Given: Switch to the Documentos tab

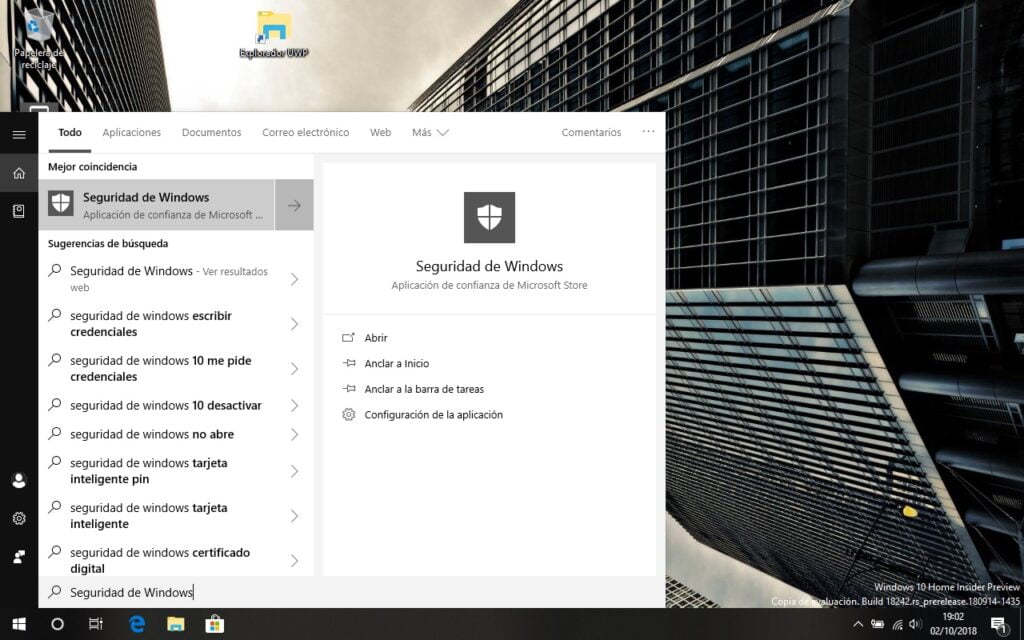Looking at the screenshot, I should [x=212, y=133].
